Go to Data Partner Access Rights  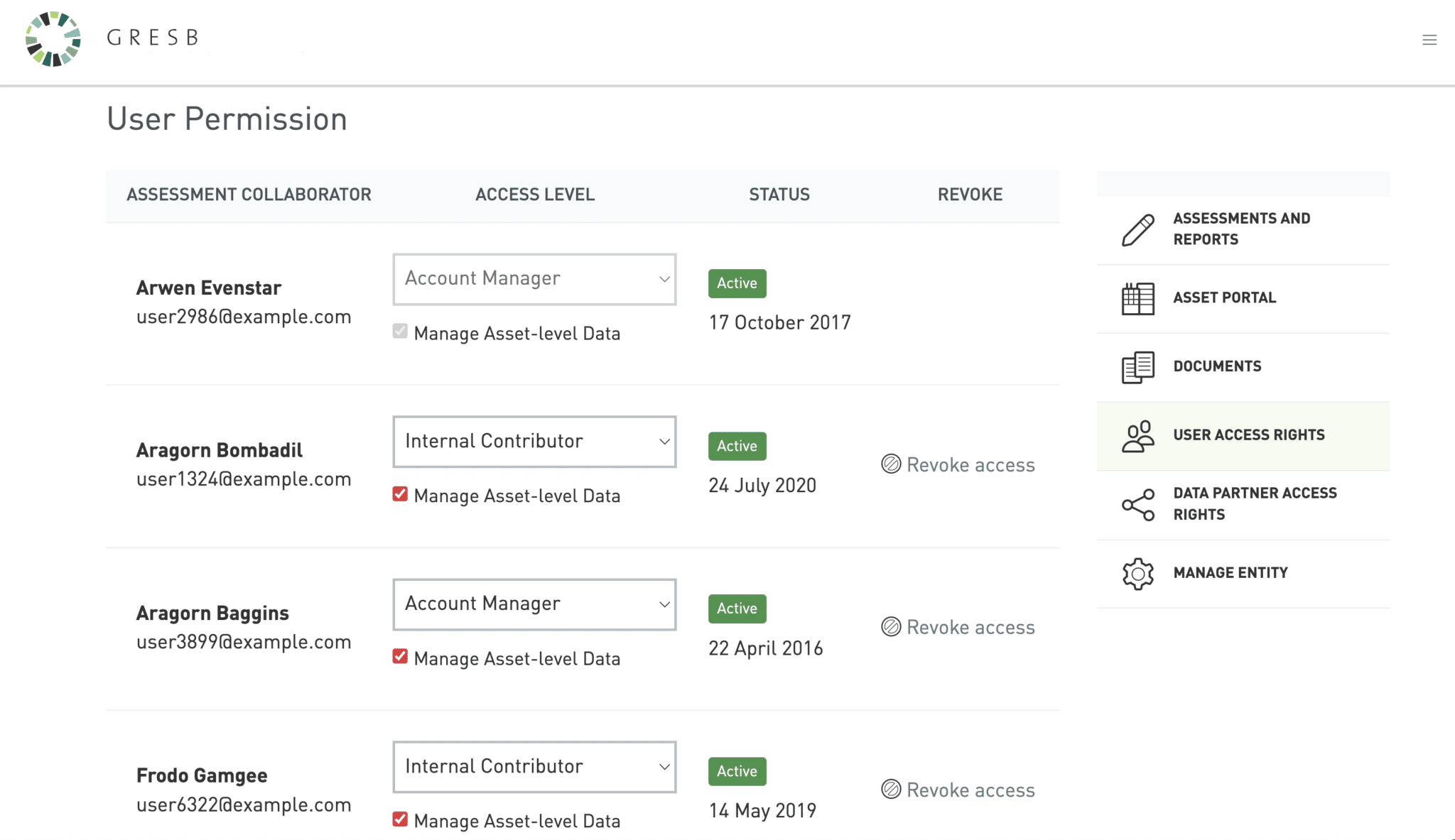pyautogui.click(x=1254, y=503)
